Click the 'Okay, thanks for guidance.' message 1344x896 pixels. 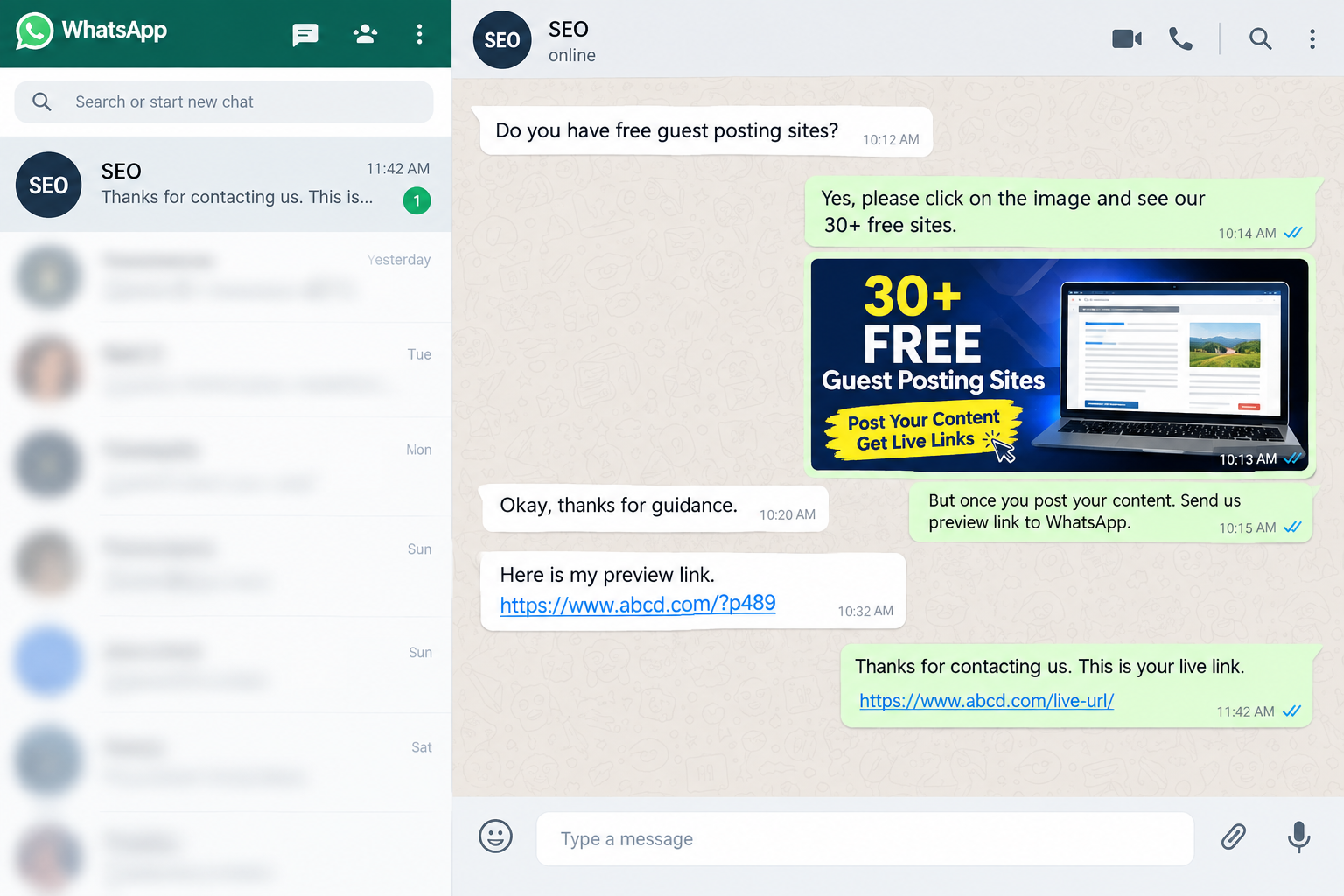point(655,507)
